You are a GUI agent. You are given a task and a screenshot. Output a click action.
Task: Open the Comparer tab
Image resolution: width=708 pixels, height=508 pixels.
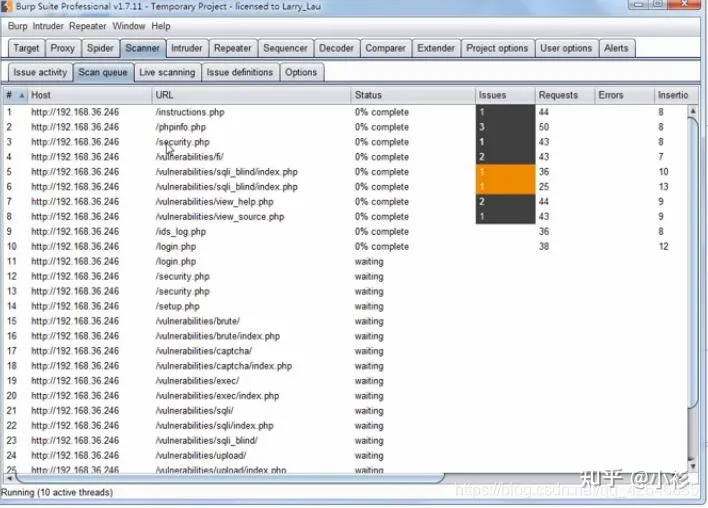click(x=385, y=48)
